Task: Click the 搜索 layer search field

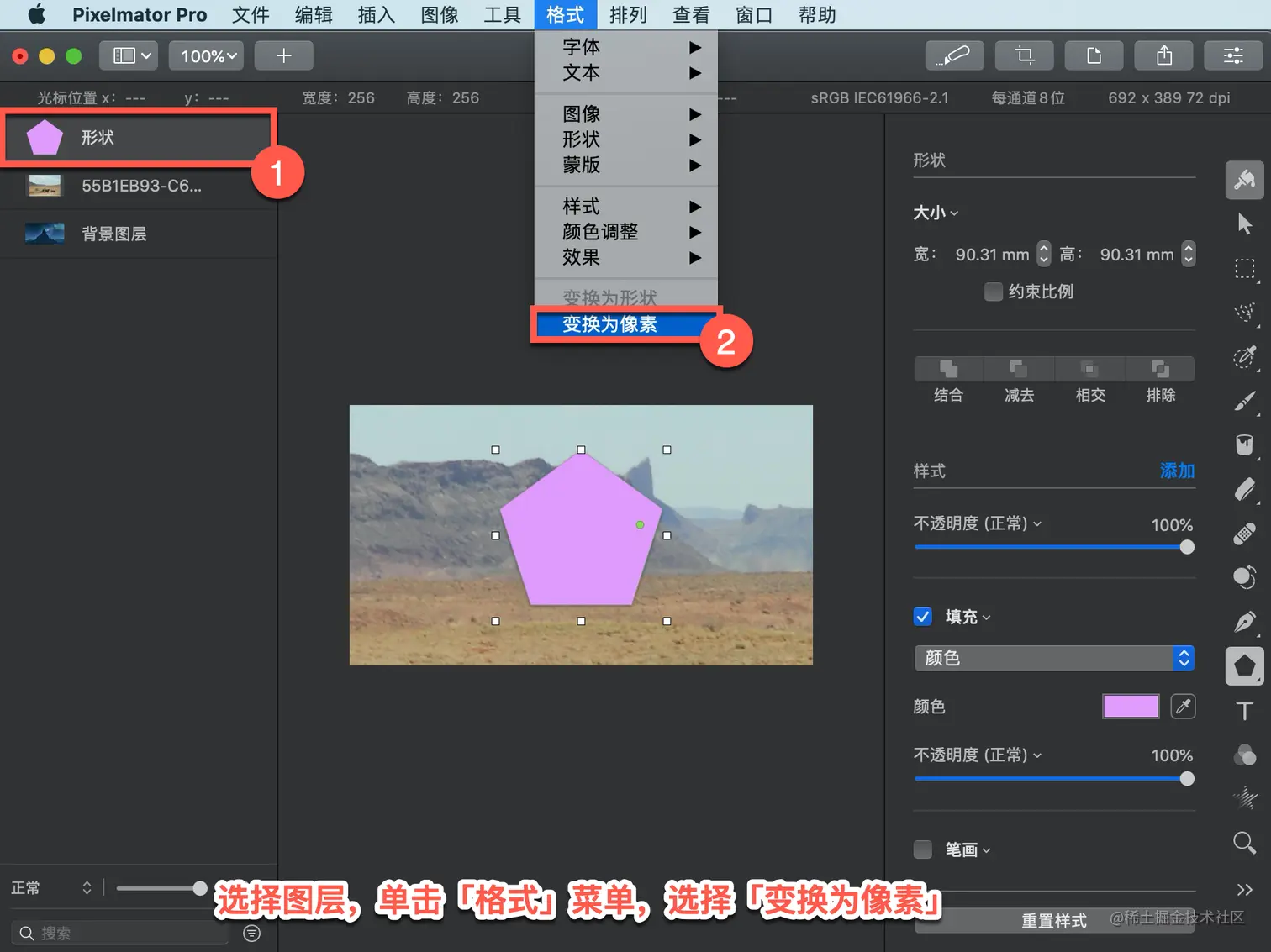Action: [120, 933]
